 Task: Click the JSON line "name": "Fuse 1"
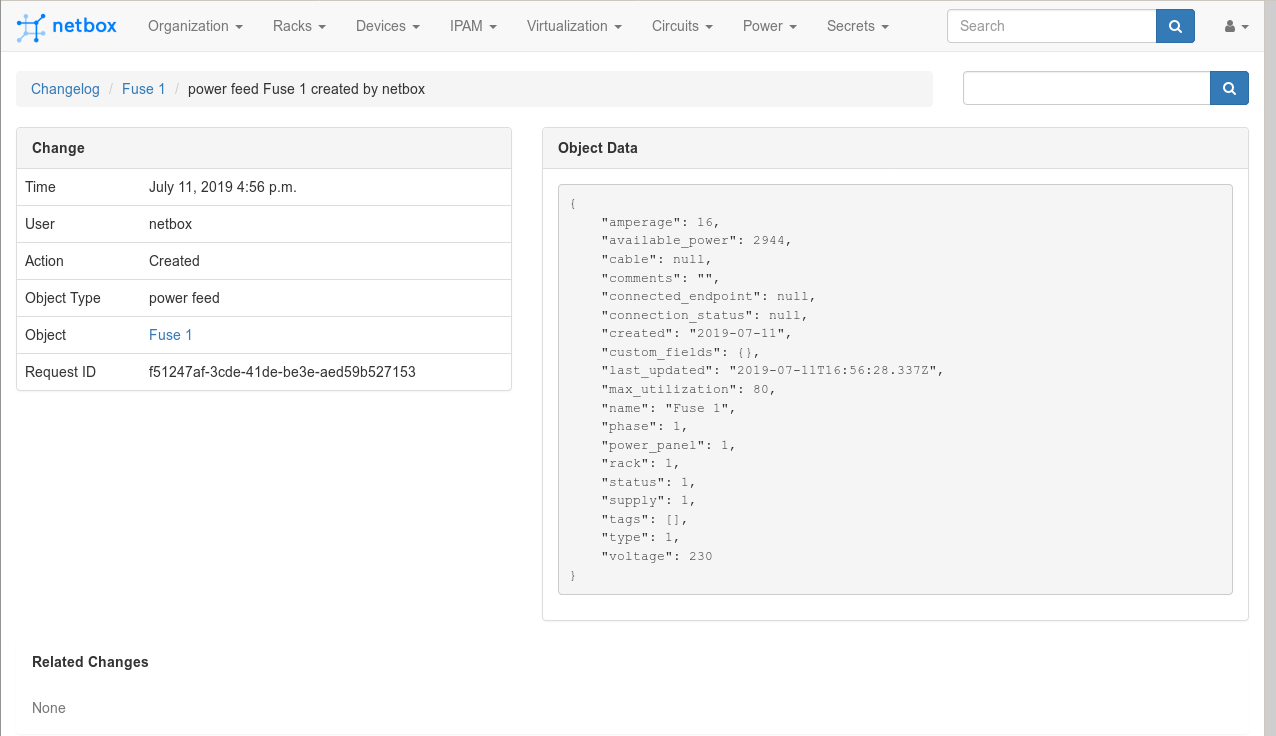coord(669,408)
